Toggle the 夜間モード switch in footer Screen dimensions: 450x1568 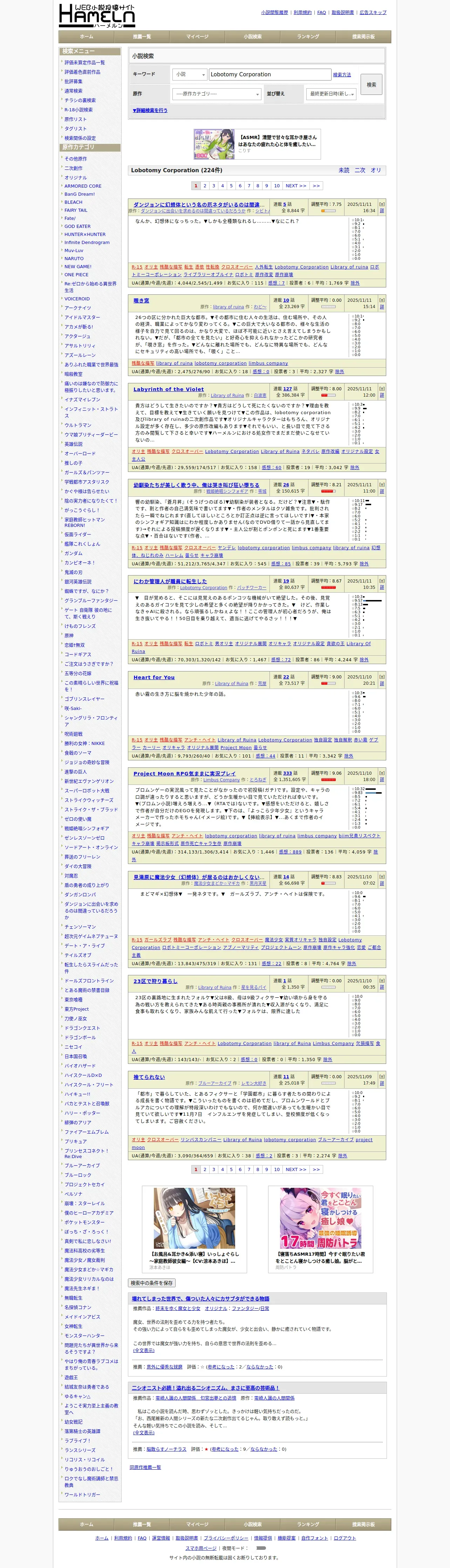261,1547
